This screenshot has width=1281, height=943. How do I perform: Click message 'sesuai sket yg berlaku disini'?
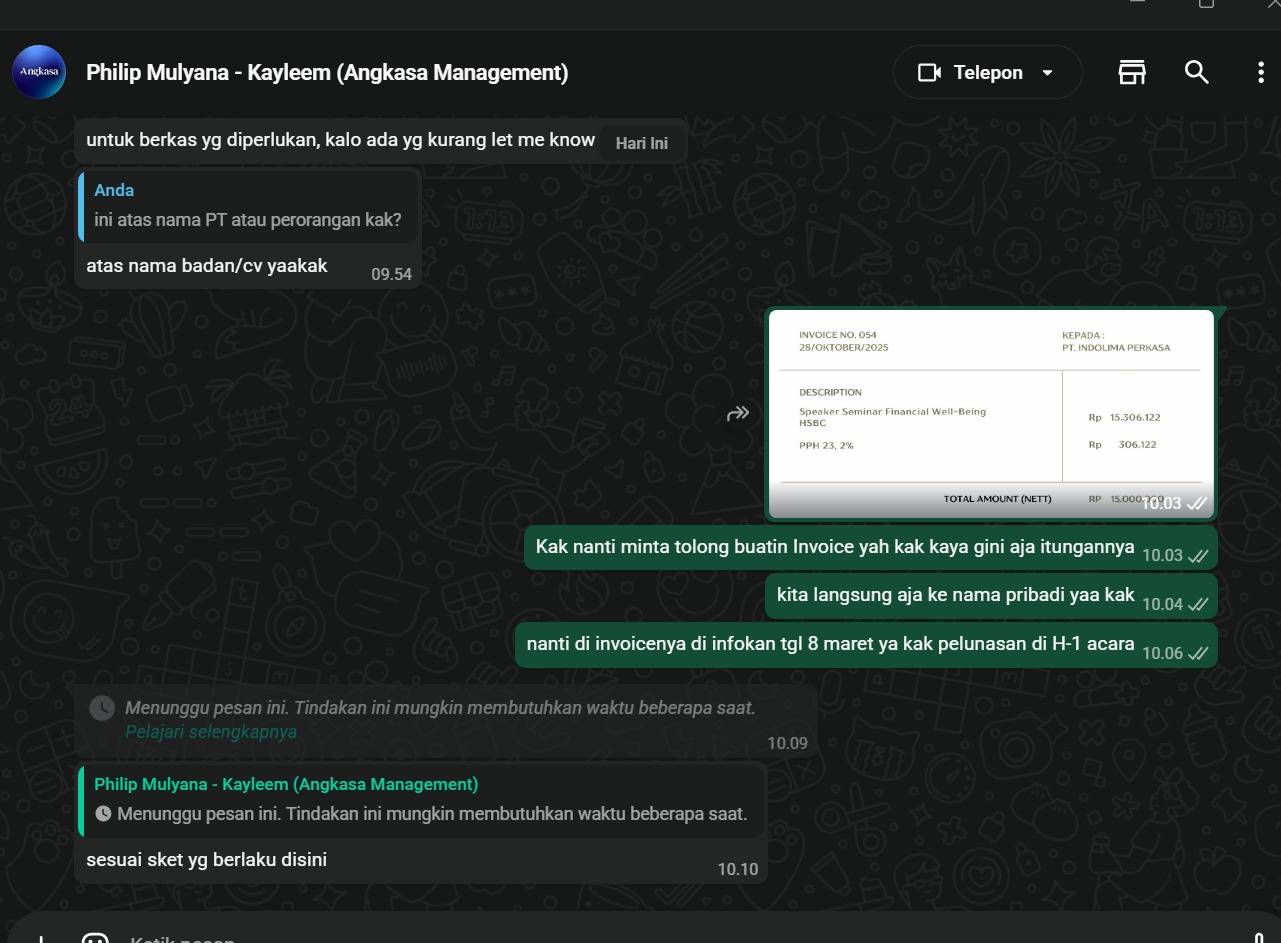(207, 859)
